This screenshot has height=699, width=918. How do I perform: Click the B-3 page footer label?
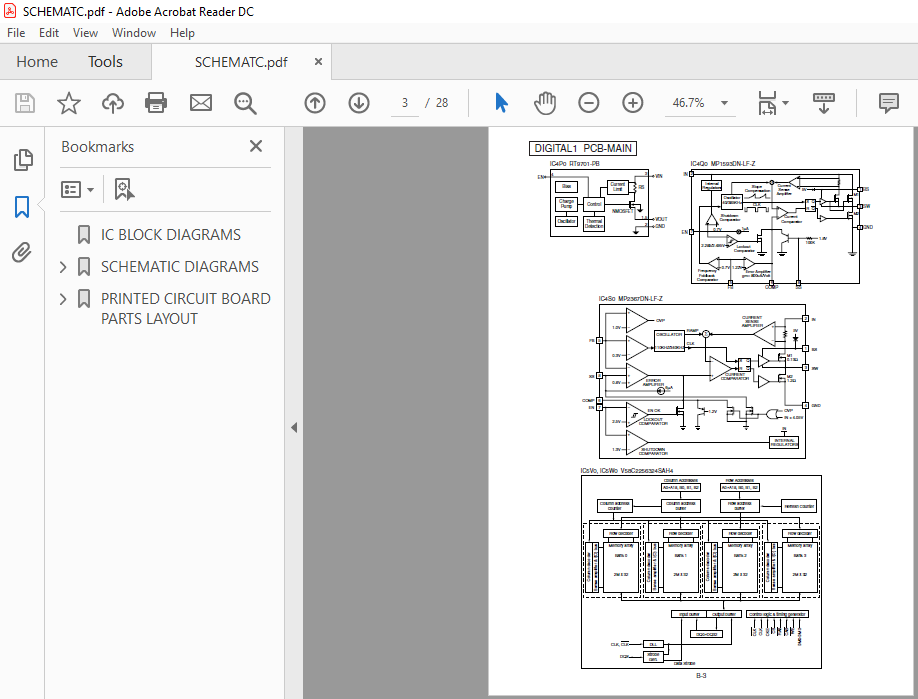click(701, 676)
